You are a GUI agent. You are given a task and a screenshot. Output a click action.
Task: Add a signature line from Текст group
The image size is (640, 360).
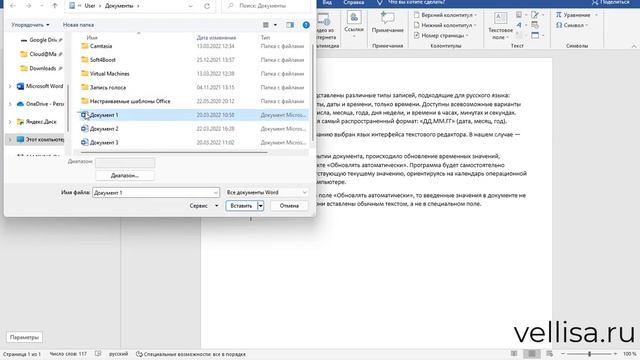pyautogui.click(x=535, y=15)
